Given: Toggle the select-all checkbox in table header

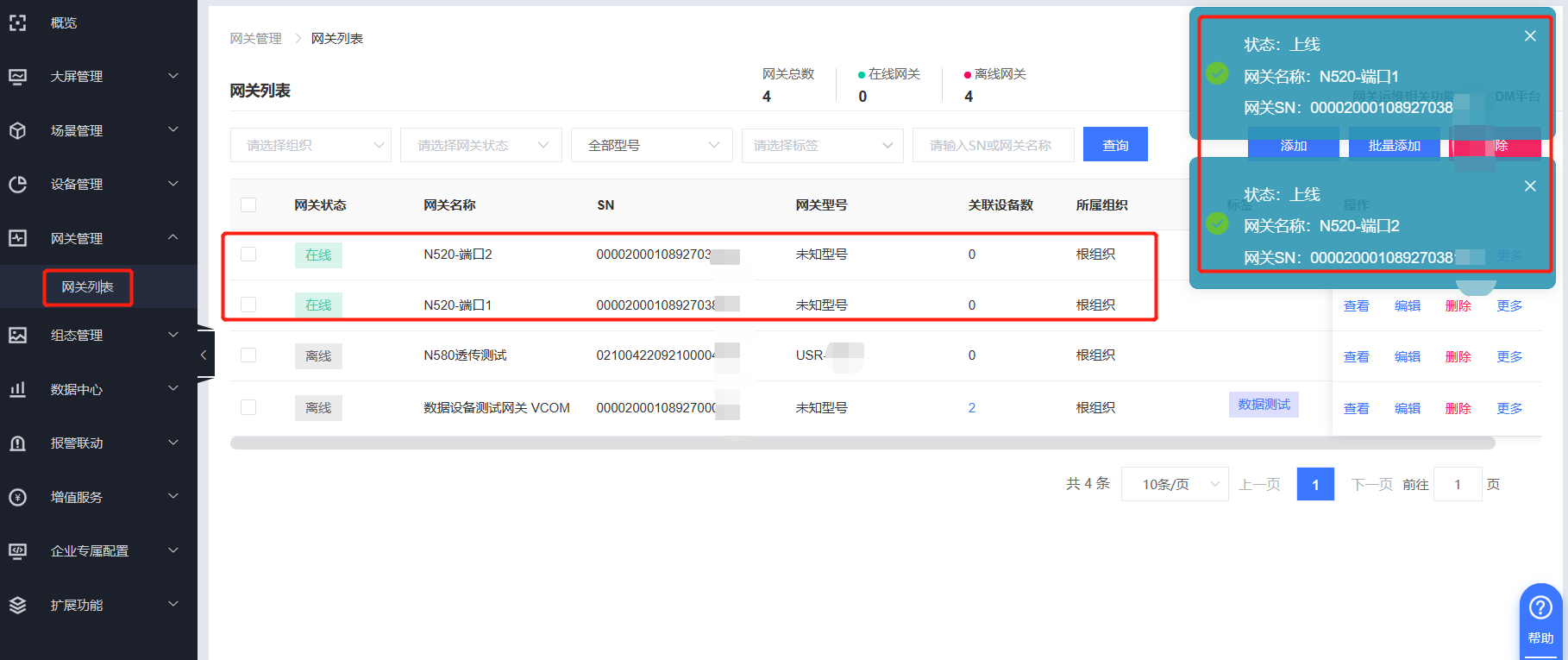Looking at the screenshot, I should coord(248,205).
